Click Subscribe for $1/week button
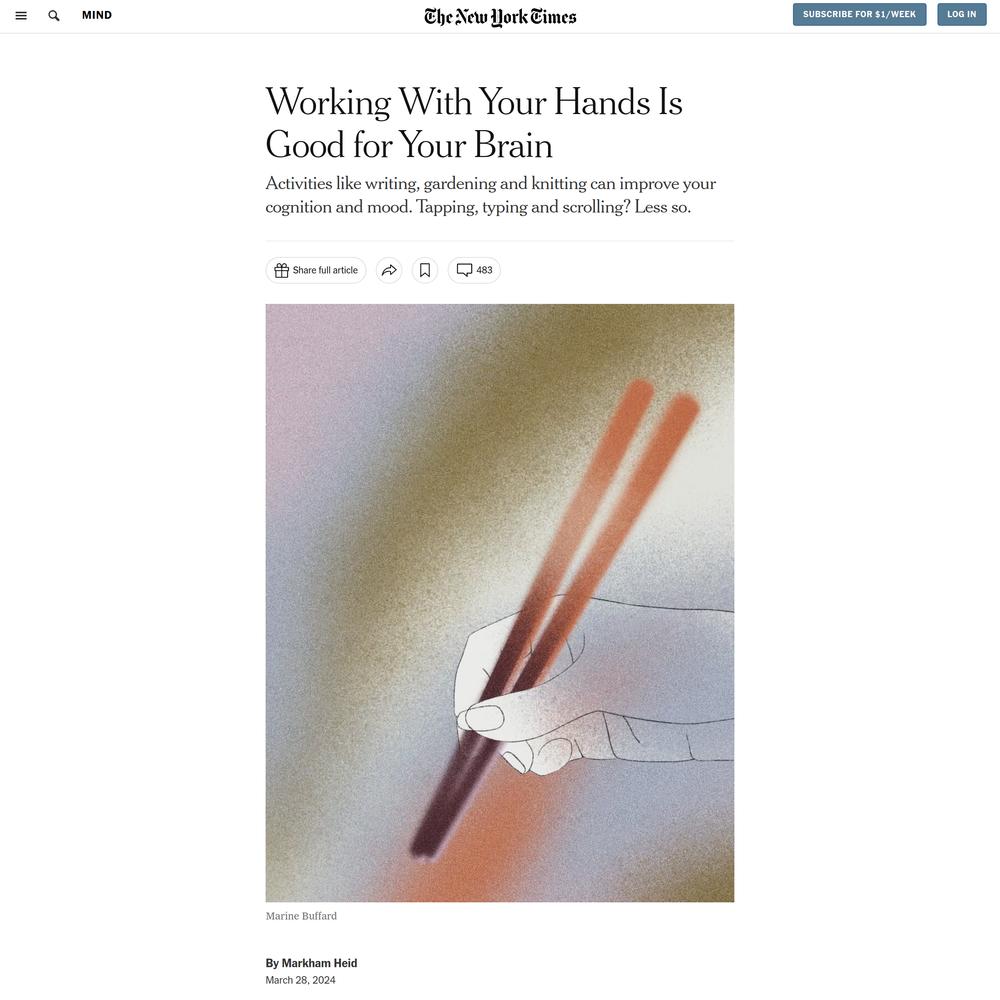Screen dimensions: 1000x1000 (859, 14)
